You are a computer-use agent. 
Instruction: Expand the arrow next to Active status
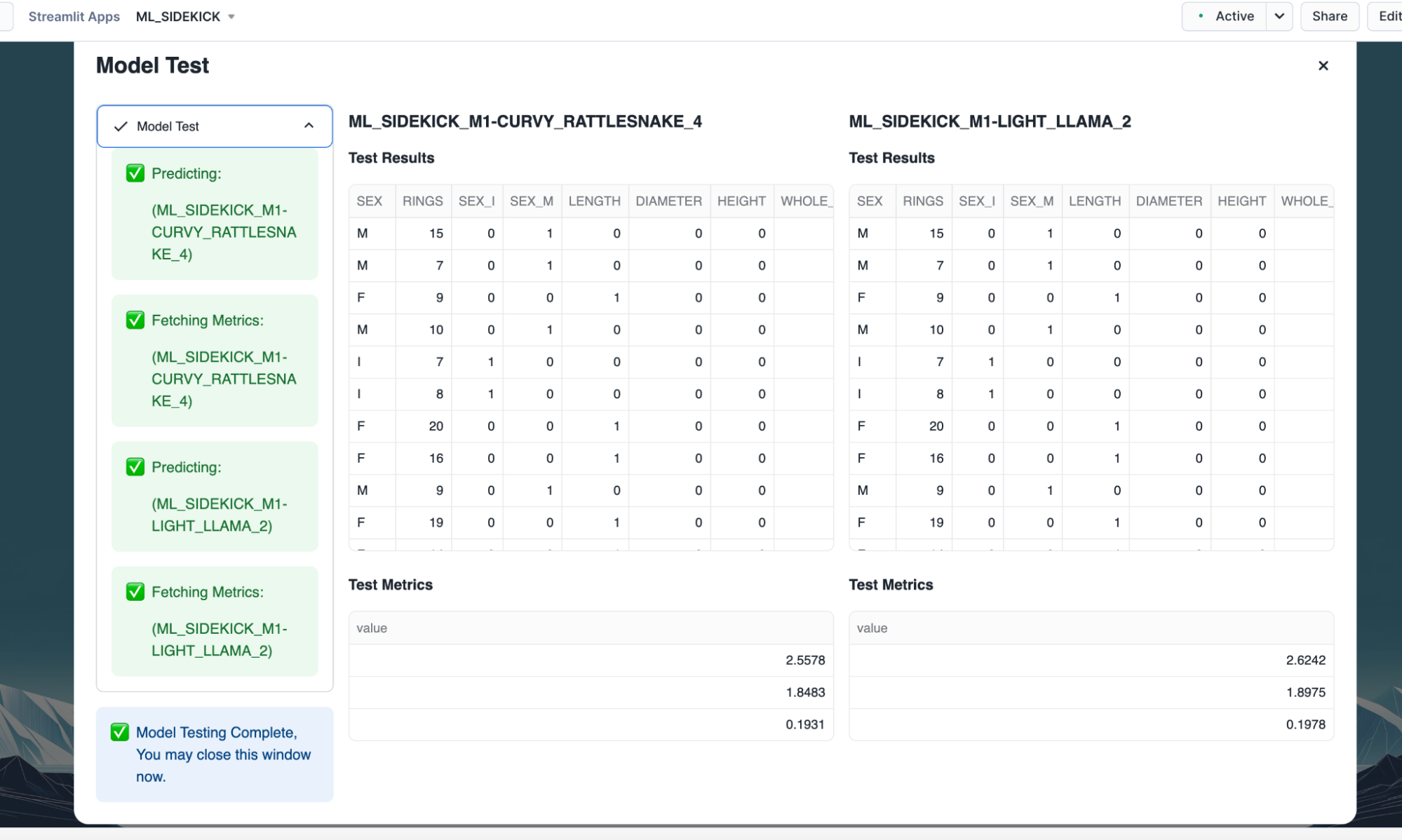[1279, 16]
